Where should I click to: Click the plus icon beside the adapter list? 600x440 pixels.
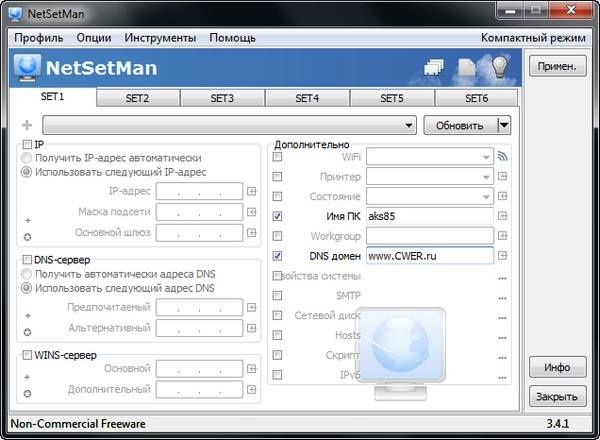27,126
